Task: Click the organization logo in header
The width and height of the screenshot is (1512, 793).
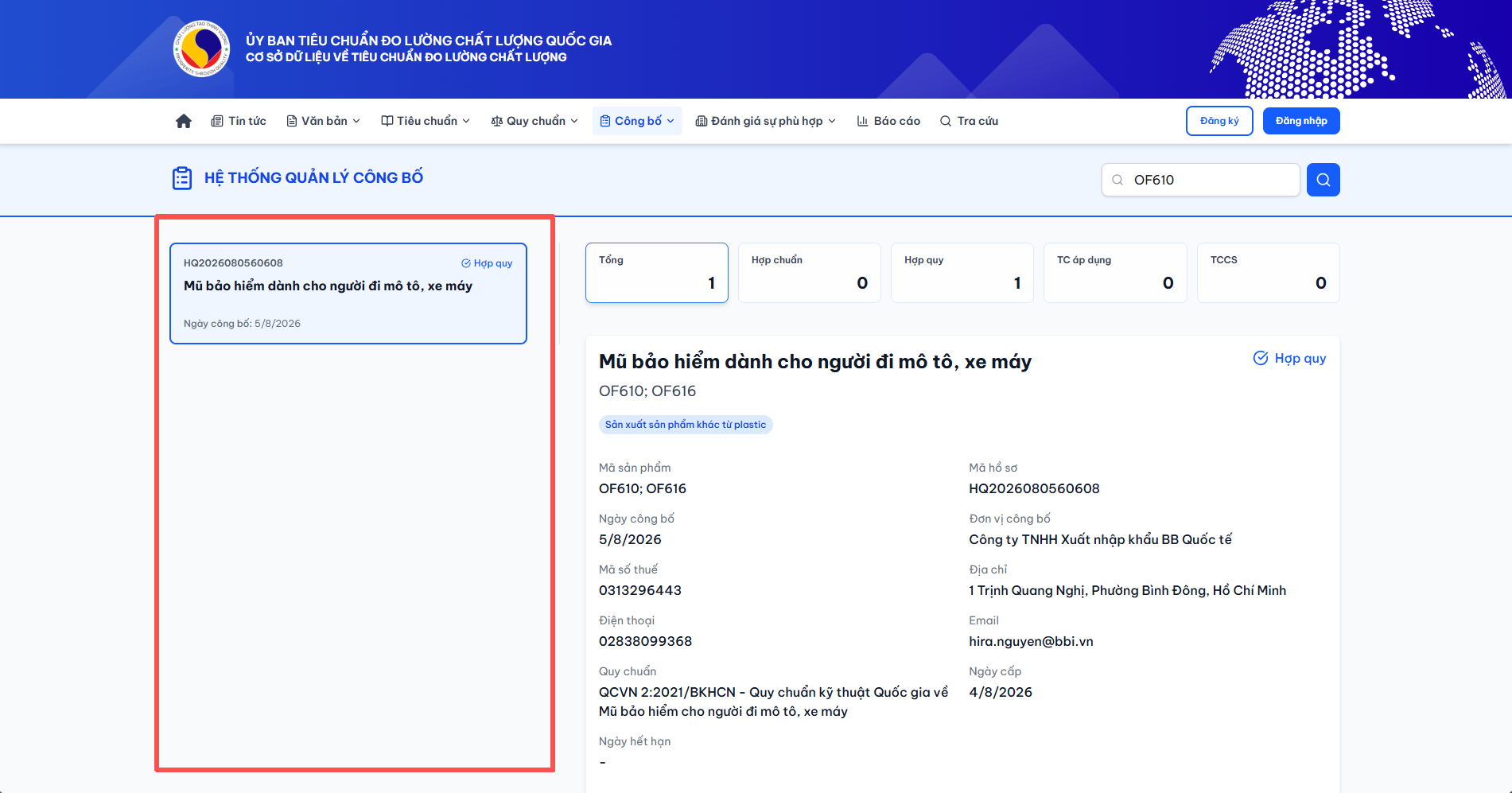Action: coord(202,49)
